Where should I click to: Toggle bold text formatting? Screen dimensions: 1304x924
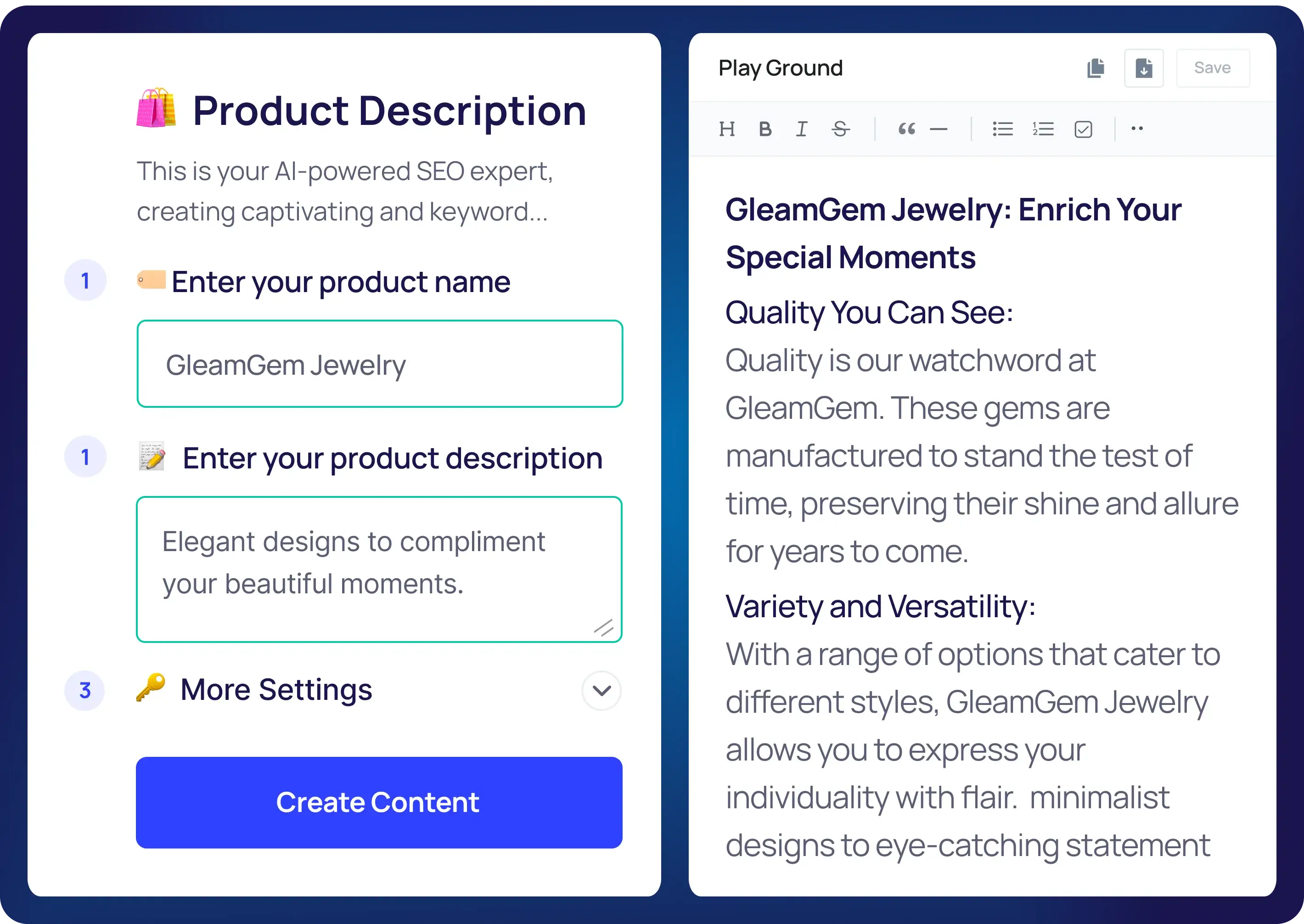coord(765,129)
